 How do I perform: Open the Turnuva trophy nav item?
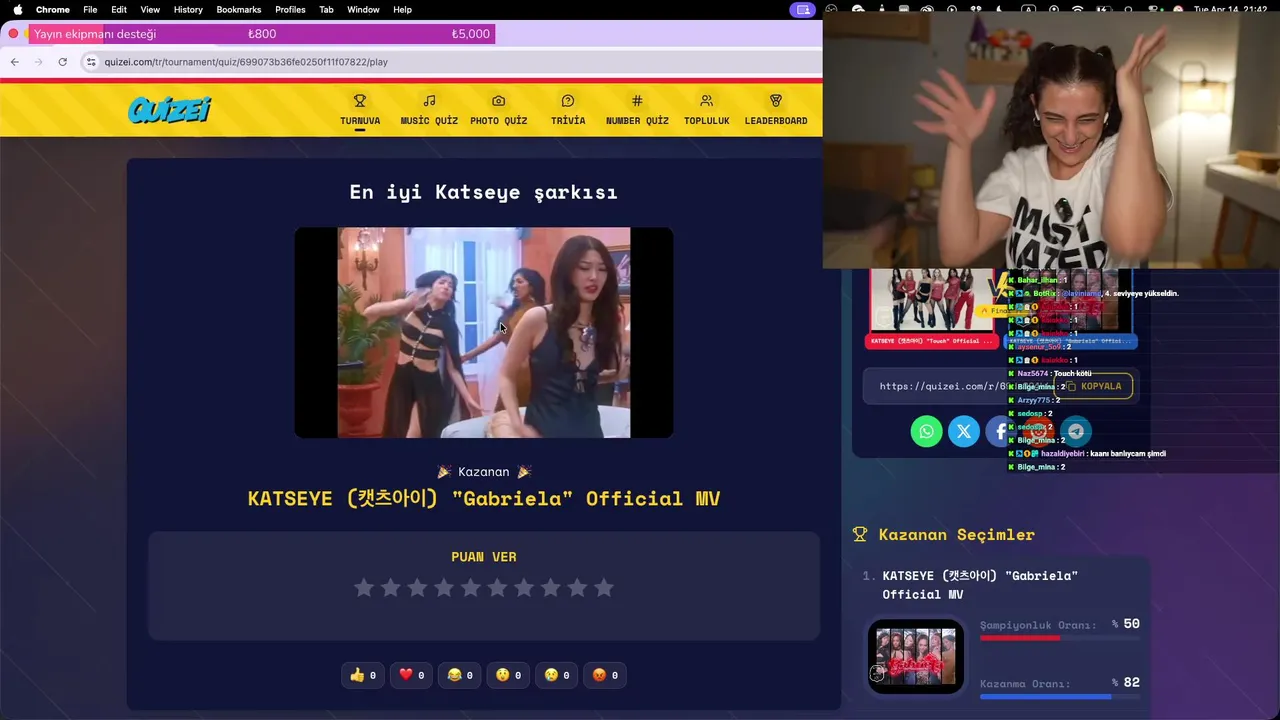coord(360,110)
